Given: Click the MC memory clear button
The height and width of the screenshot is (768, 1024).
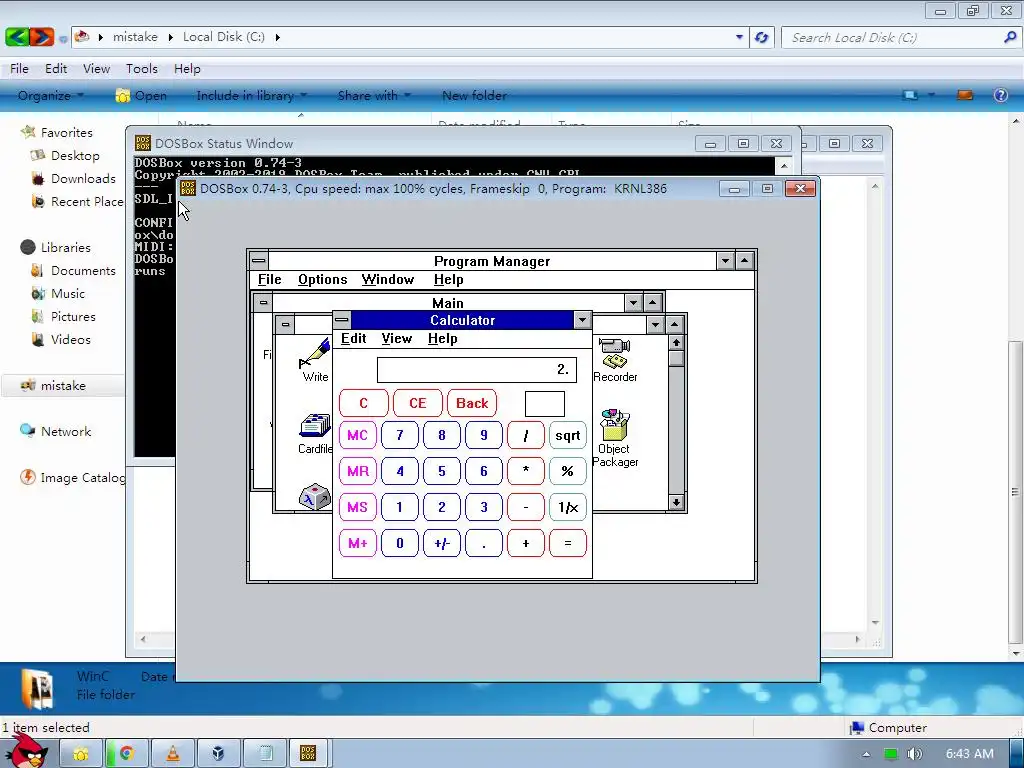Looking at the screenshot, I should tap(357, 436).
